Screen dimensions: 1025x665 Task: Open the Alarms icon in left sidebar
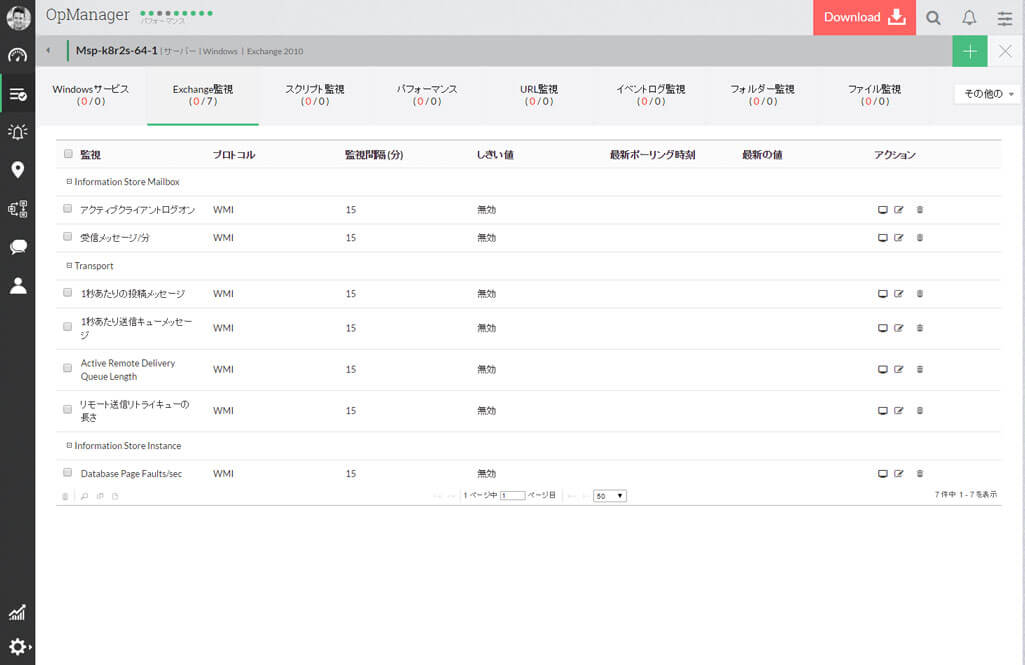[17, 132]
